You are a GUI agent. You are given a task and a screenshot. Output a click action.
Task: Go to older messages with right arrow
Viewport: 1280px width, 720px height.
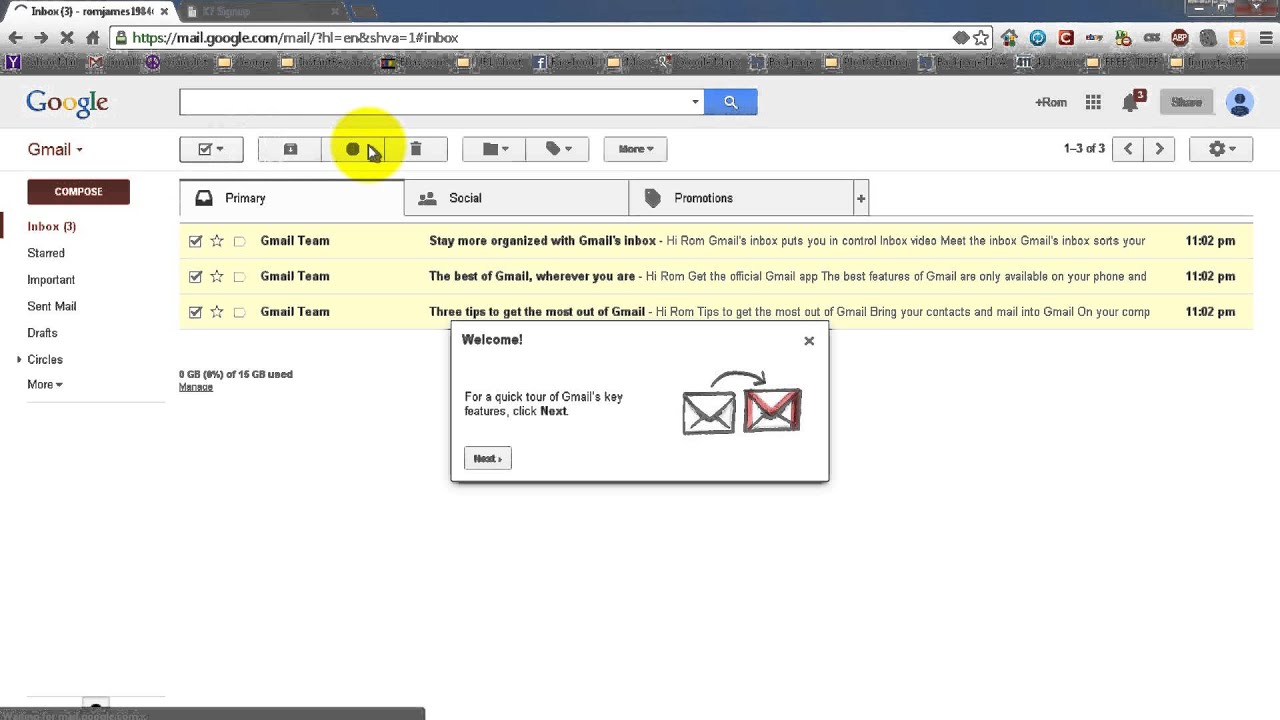tap(1159, 149)
